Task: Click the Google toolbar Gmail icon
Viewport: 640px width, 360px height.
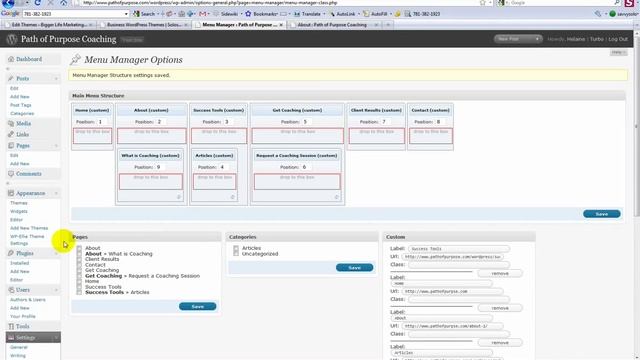Action: coord(202,14)
